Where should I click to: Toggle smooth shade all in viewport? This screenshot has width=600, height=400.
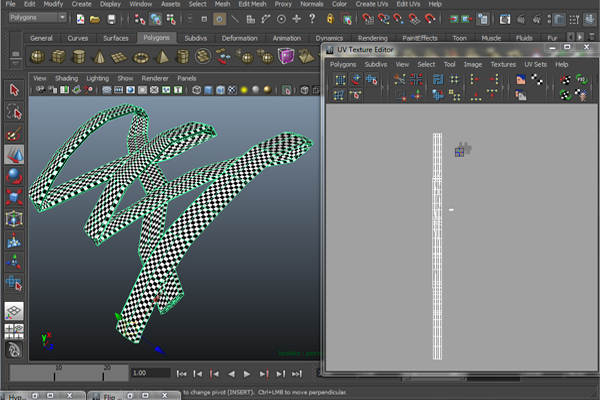(x=208, y=90)
